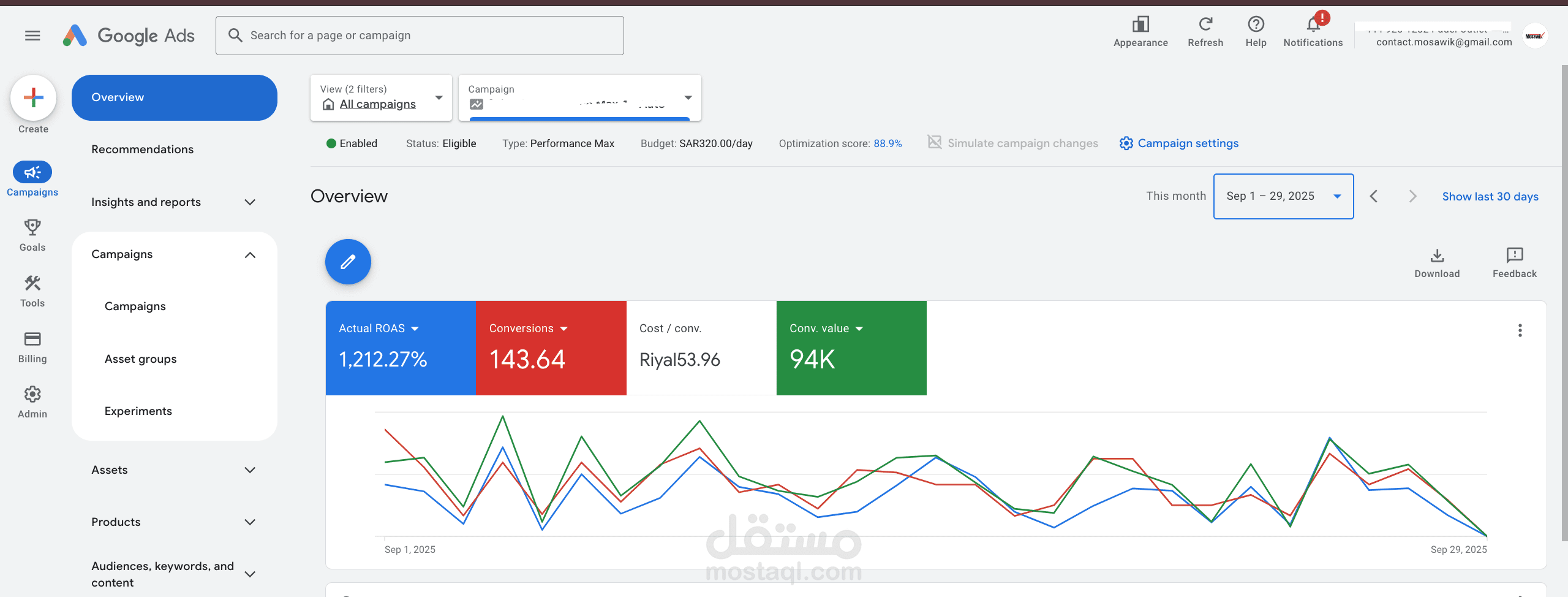Open Billing from the left sidebar
This screenshot has height=597, width=1568.
tap(32, 346)
